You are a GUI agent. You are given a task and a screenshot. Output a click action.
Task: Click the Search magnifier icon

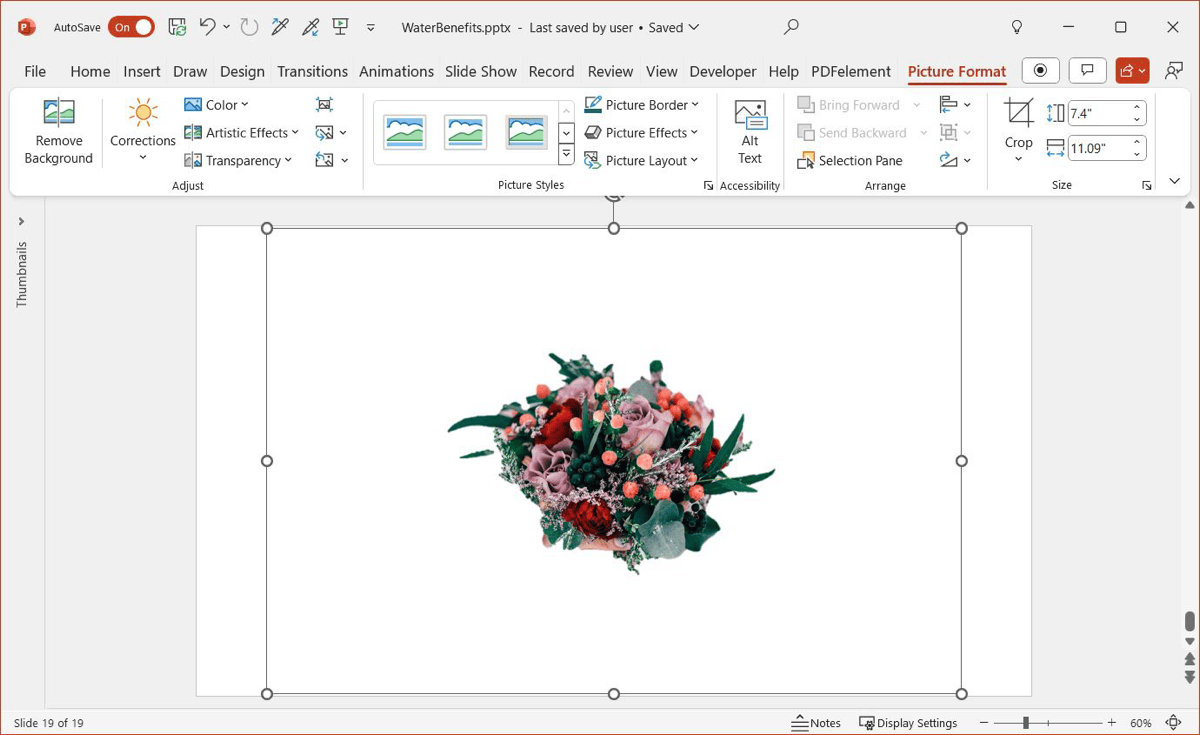click(x=791, y=27)
